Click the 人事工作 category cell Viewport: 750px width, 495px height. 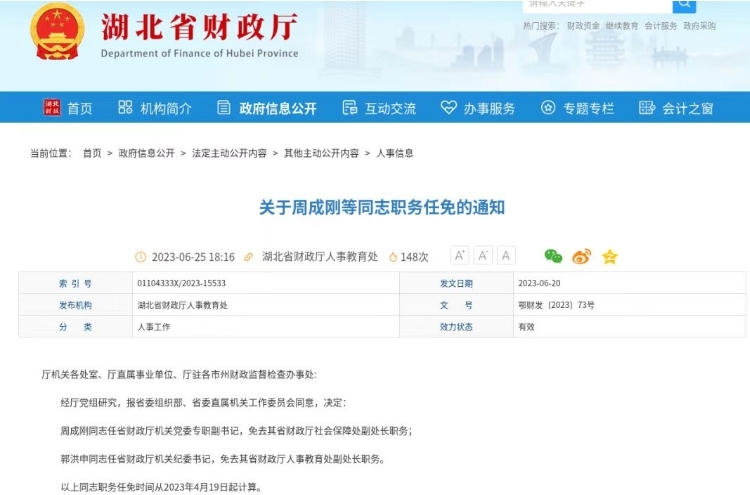tap(265, 327)
